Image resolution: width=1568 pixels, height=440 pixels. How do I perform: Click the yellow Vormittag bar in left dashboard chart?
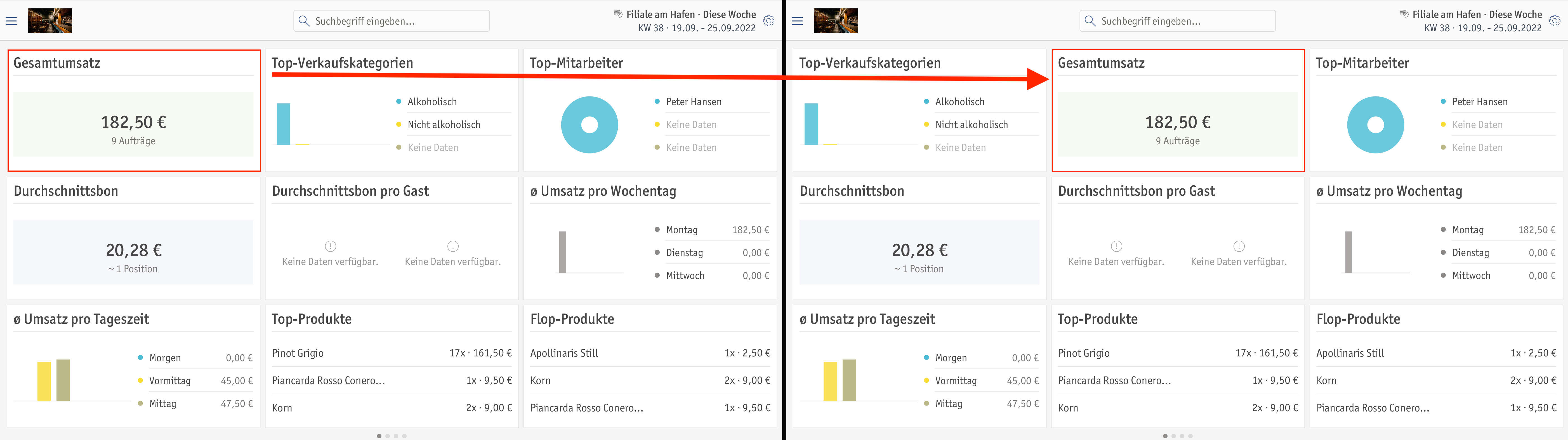pos(44,381)
